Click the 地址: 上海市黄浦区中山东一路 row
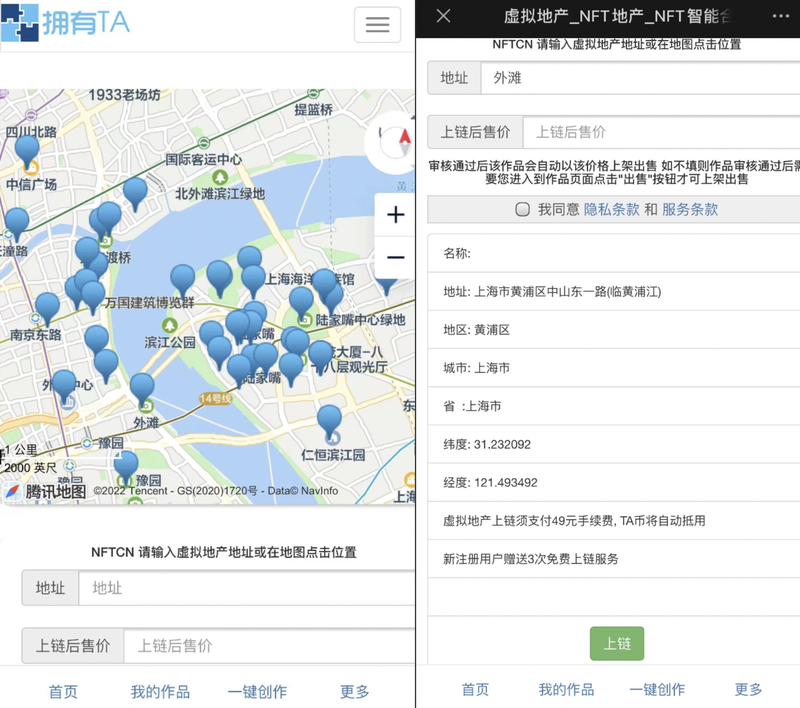Screen dimensions: 800x708 (614, 291)
